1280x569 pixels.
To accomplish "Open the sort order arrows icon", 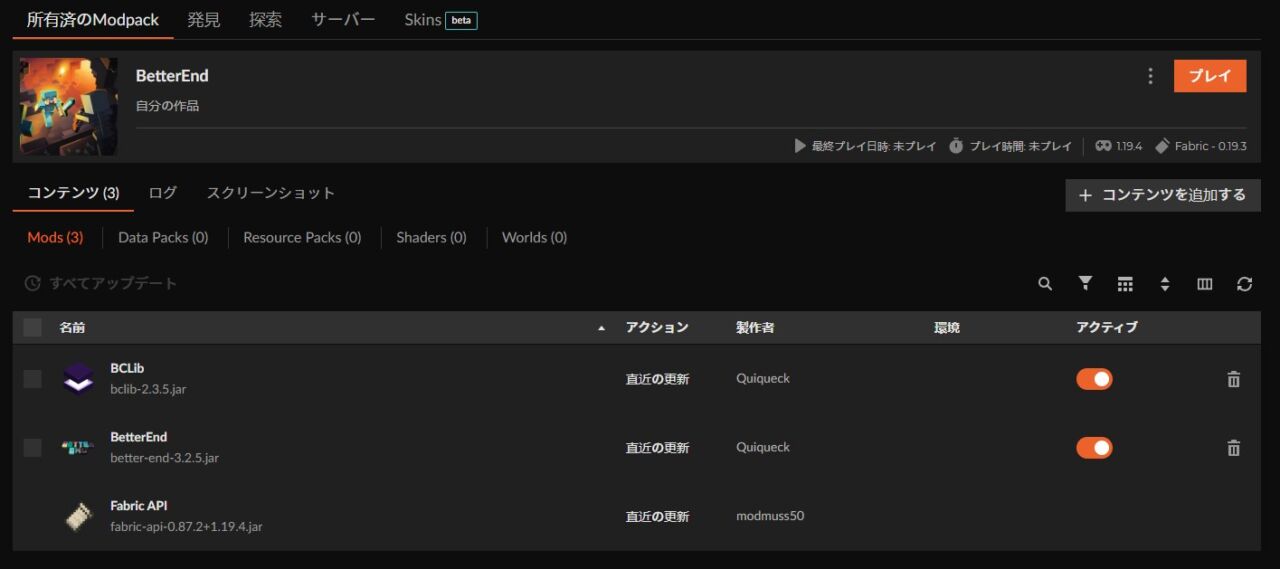I will coord(1165,284).
